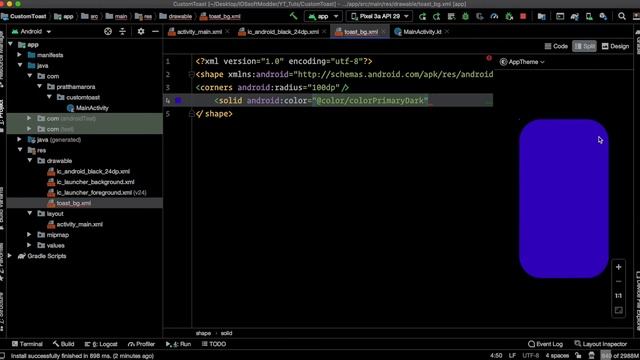Set preview zoom to 1:1
This screenshot has height=360, width=640.
618,296
